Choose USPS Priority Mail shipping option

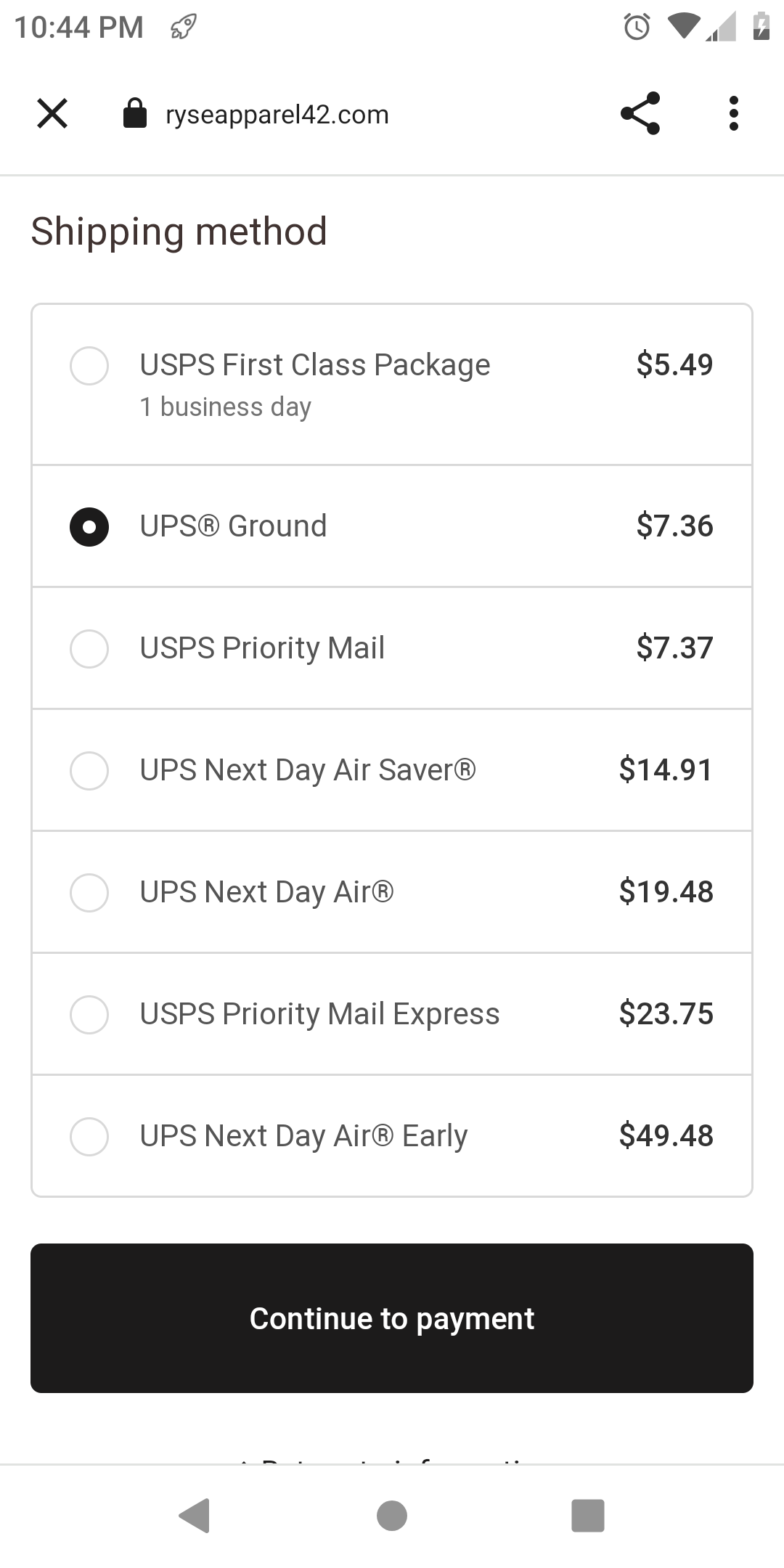click(x=89, y=648)
